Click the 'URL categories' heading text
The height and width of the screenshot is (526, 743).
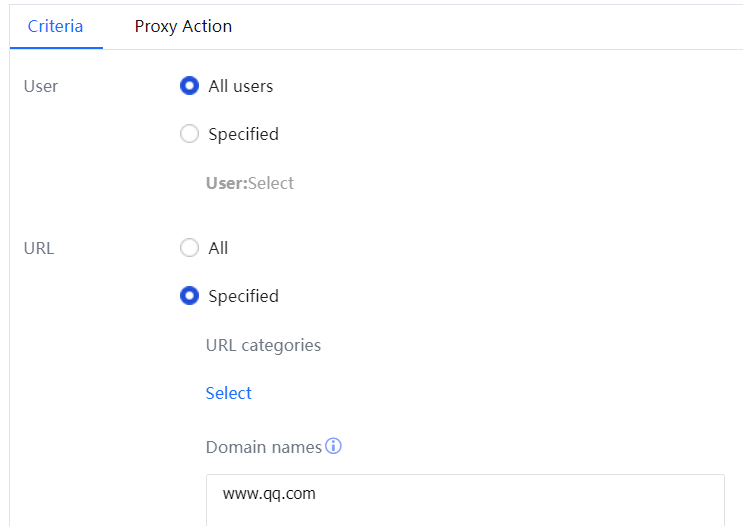pyautogui.click(x=263, y=345)
